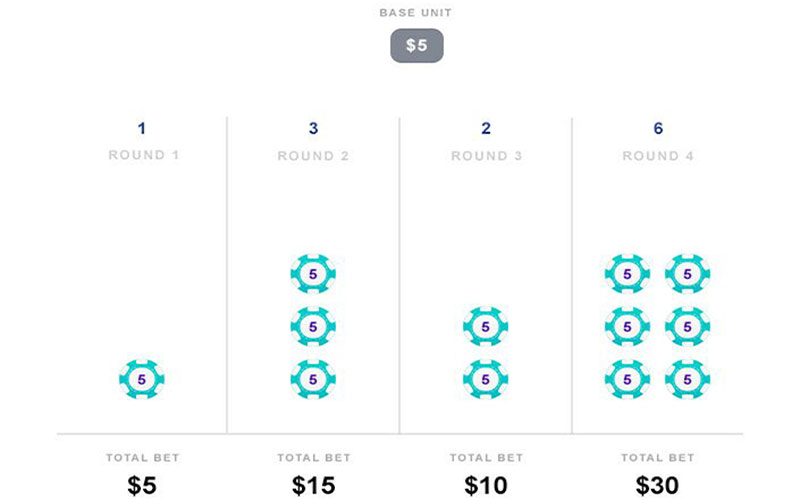Select the Round 2 label
800x500 pixels.
pyautogui.click(x=314, y=156)
